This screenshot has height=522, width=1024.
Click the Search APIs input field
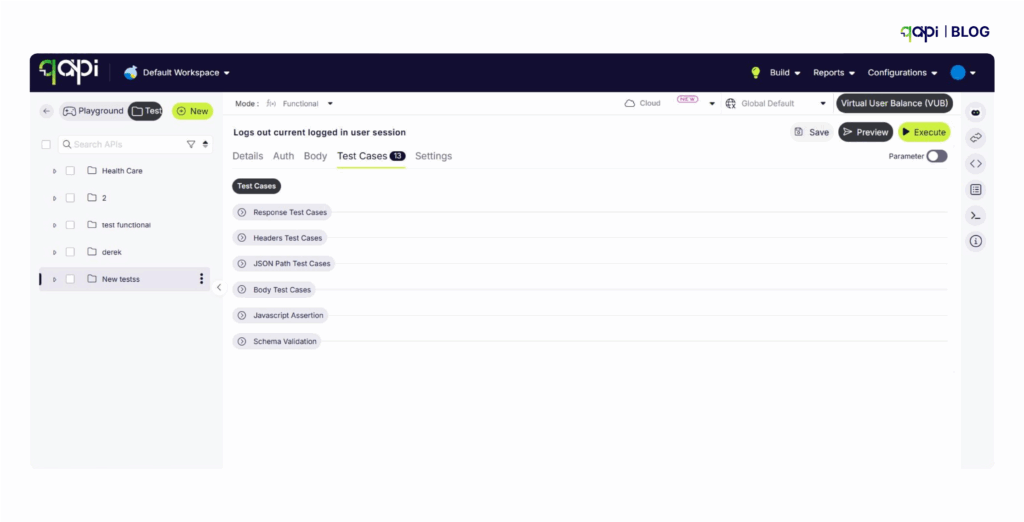click(x=125, y=145)
